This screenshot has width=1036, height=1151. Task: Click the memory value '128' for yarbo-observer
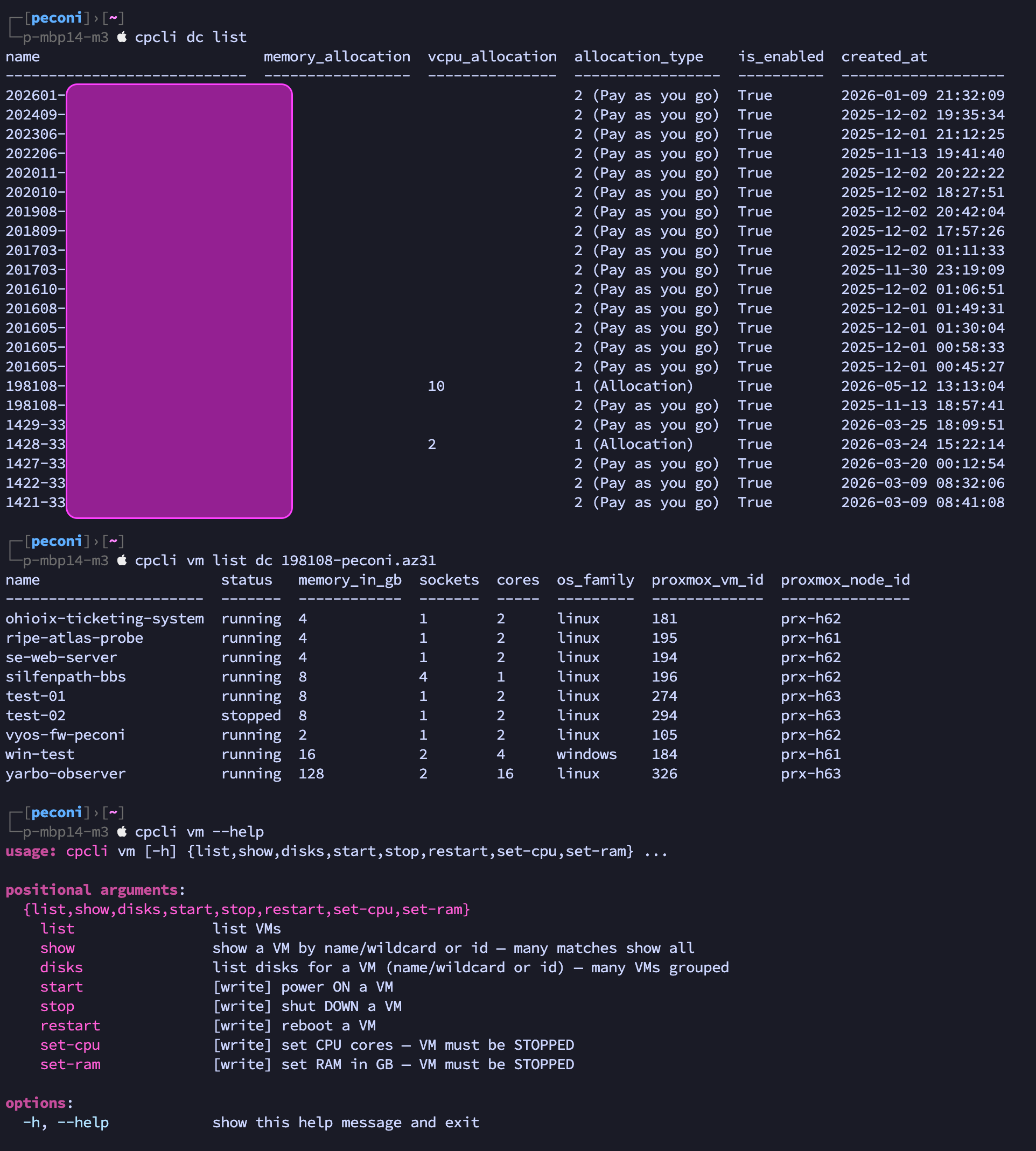click(311, 773)
